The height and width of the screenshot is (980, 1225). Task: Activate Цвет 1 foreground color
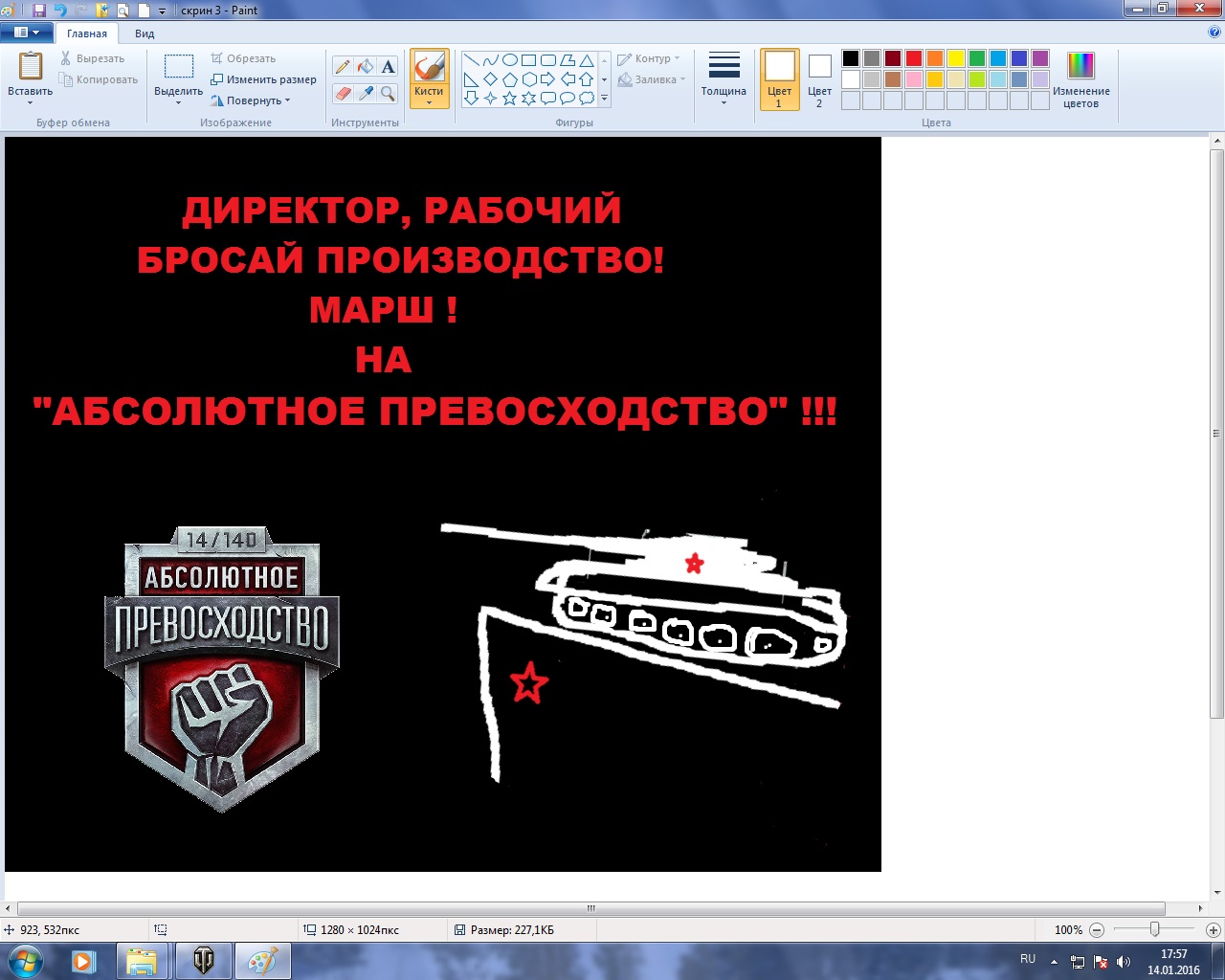[x=779, y=79]
